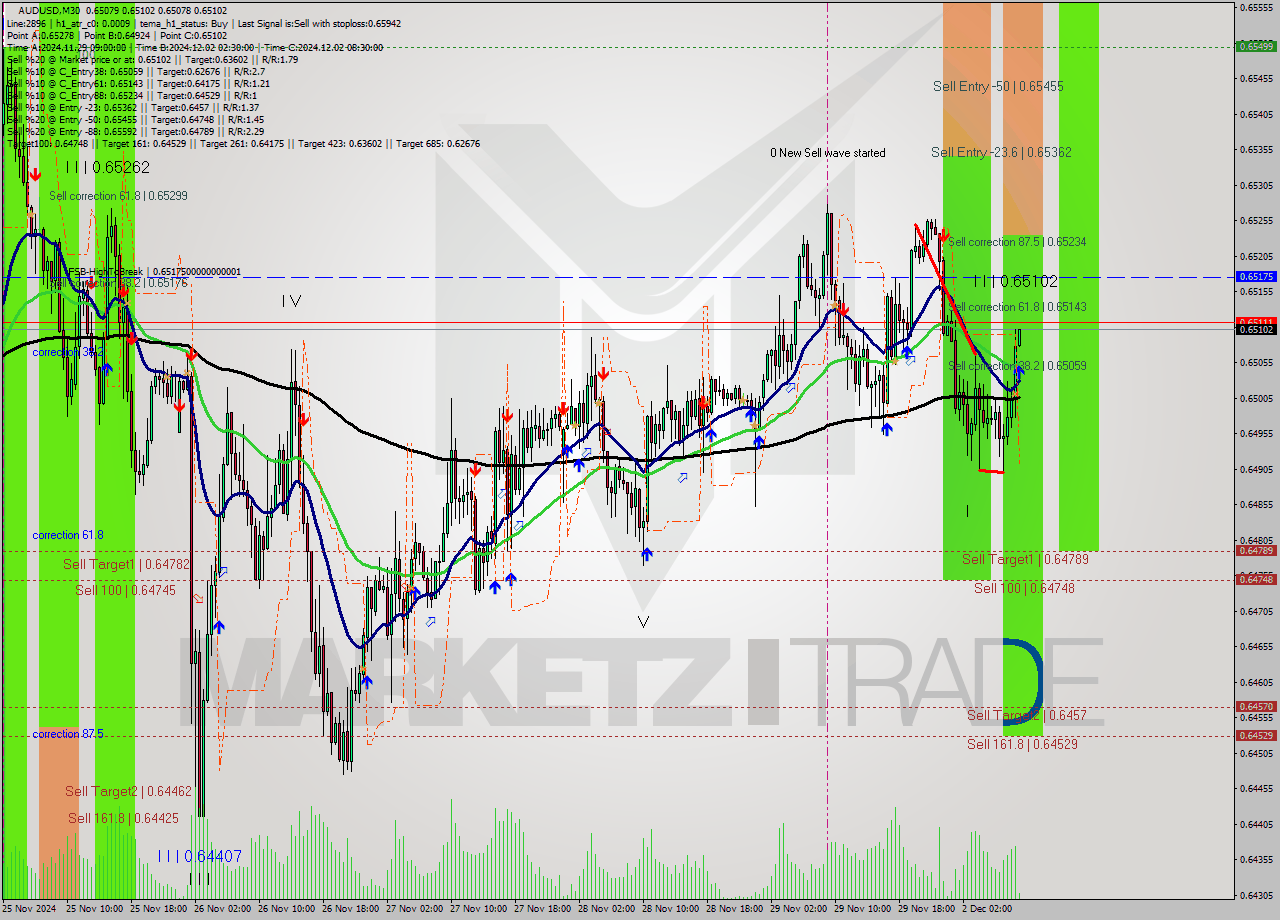Screen dimensions: 1280x920
Task: Click the blue 'correction 87.5' label
Action: point(67,734)
